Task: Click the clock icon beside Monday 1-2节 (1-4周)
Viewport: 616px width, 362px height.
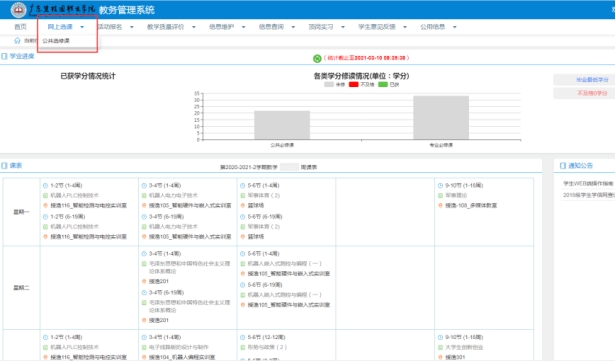Action: [x=45, y=186]
